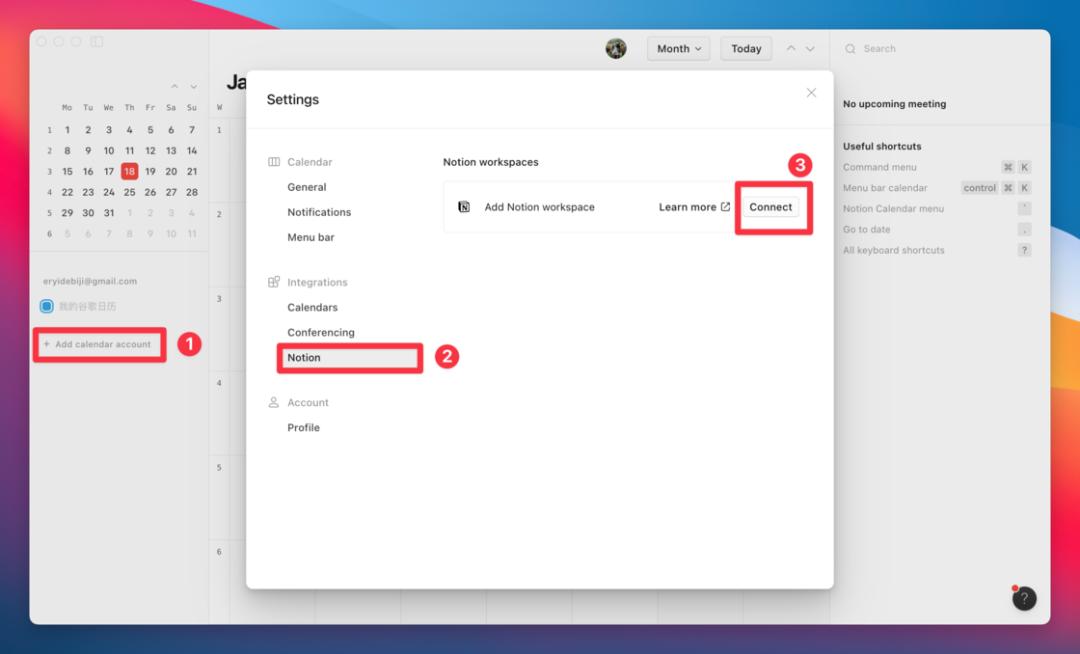Click the Add Notion workspace label

click(539, 207)
